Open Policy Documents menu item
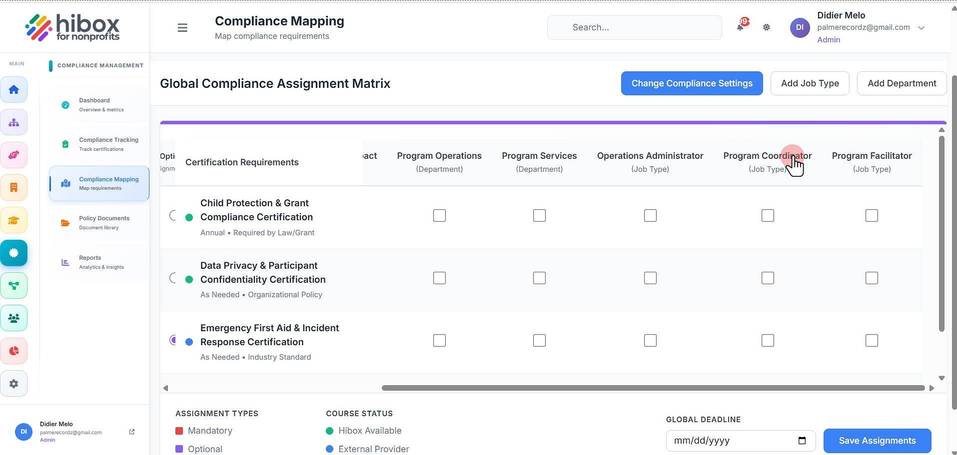Image resolution: width=957 pixels, height=455 pixels. pyautogui.click(x=99, y=222)
